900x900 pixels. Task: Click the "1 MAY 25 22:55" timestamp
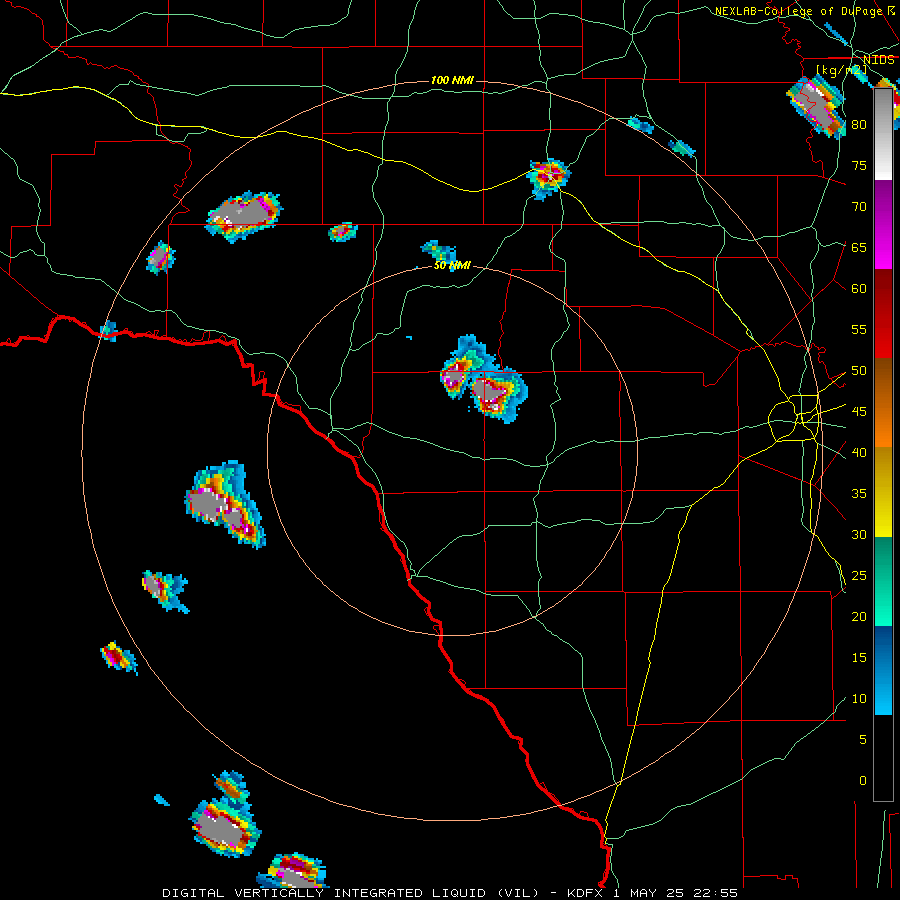click(675, 893)
